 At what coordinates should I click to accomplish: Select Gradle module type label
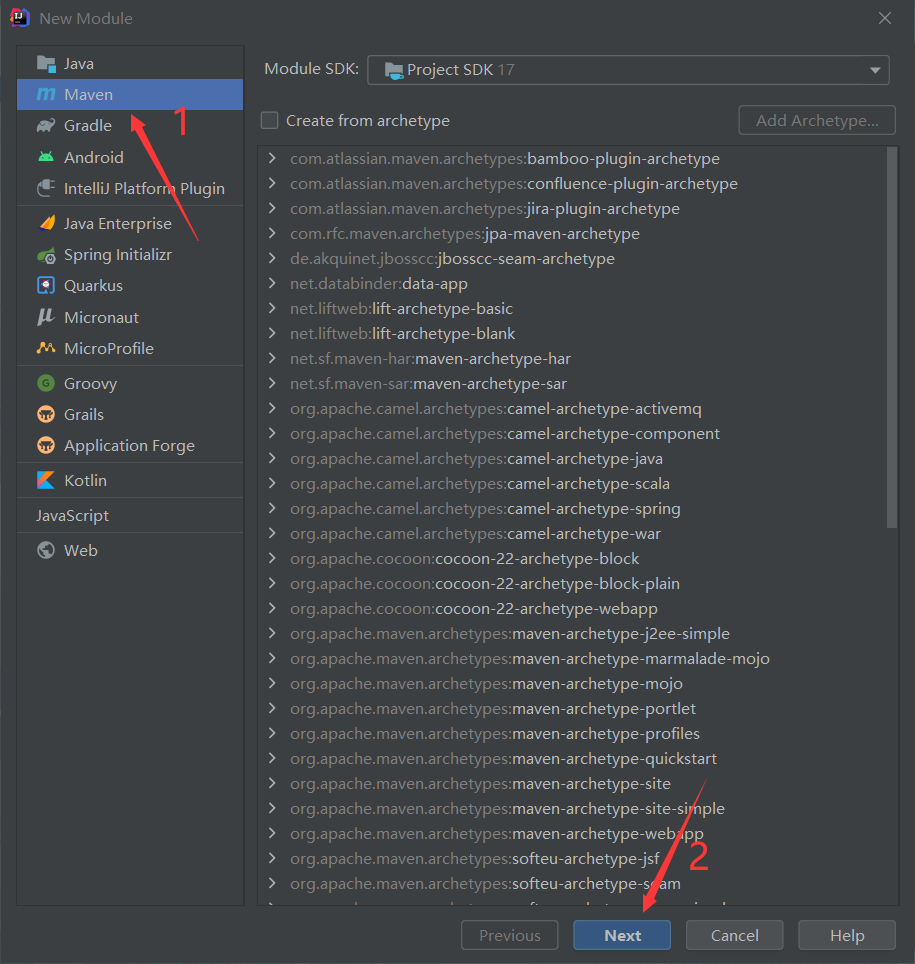point(88,125)
